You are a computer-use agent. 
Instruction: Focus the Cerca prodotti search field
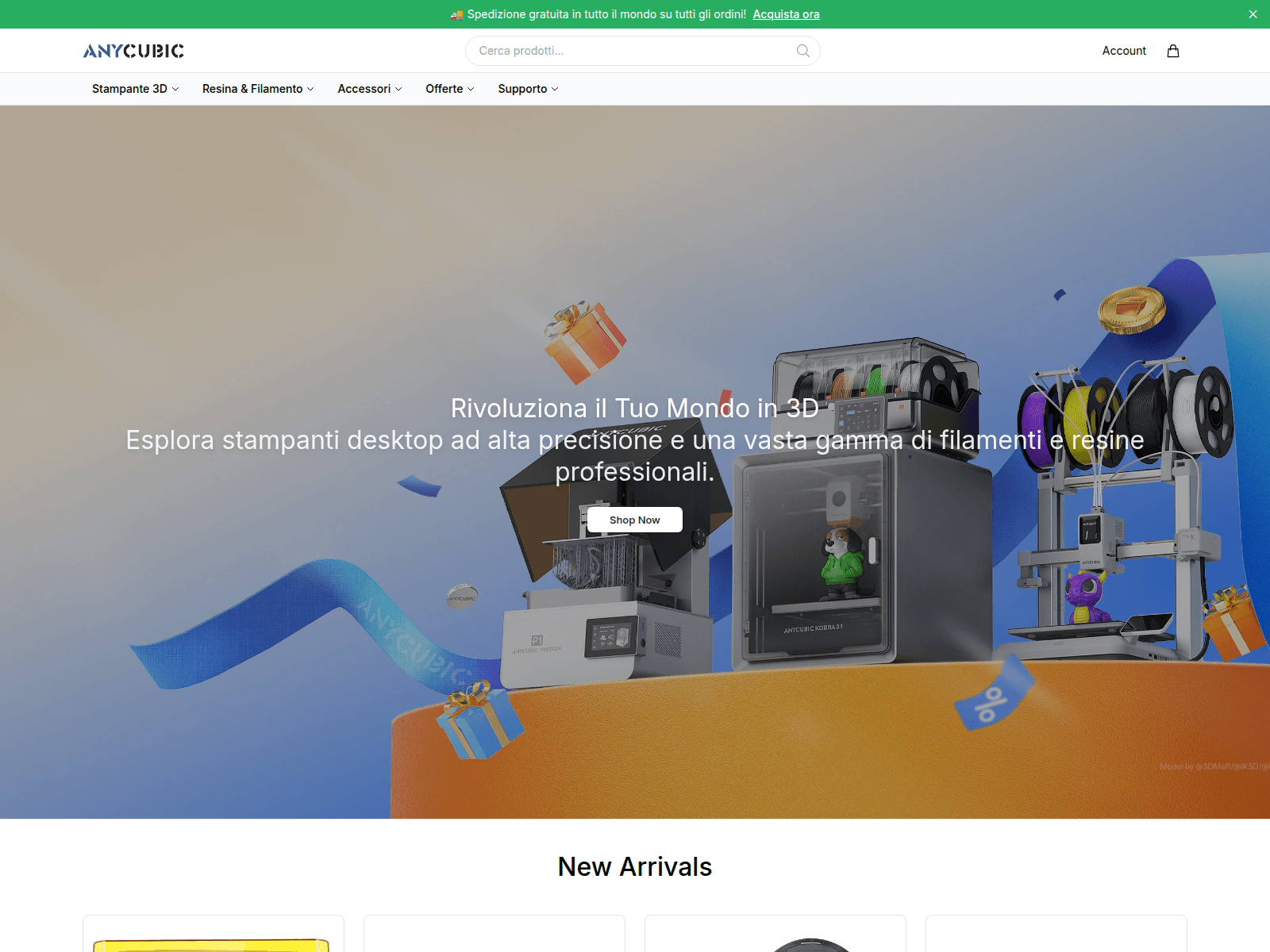pos(643,51)
